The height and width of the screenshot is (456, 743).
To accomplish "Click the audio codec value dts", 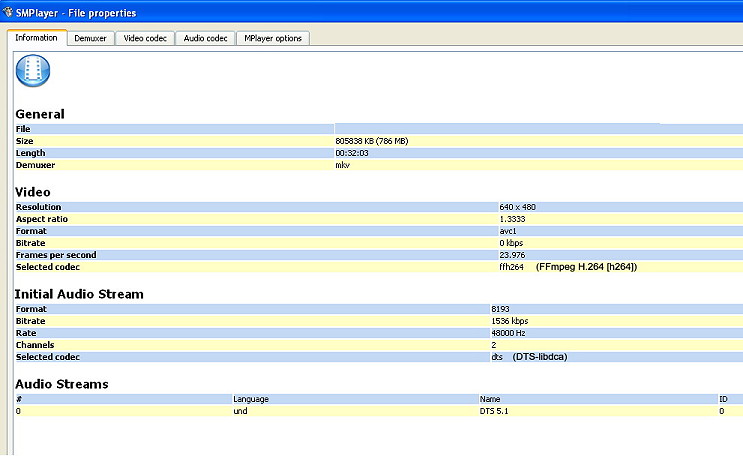I will pos(497,357).
